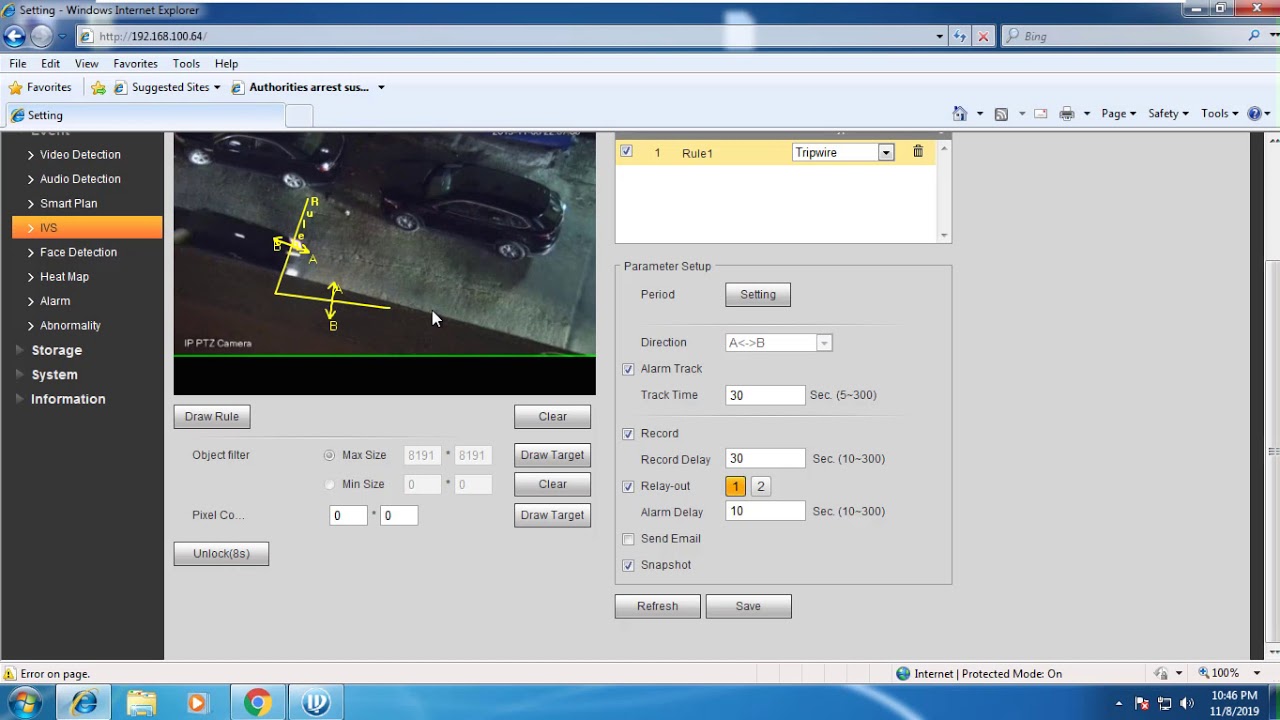
Task: Save the rule with the Save button
Action: click(x=748, y=606)
